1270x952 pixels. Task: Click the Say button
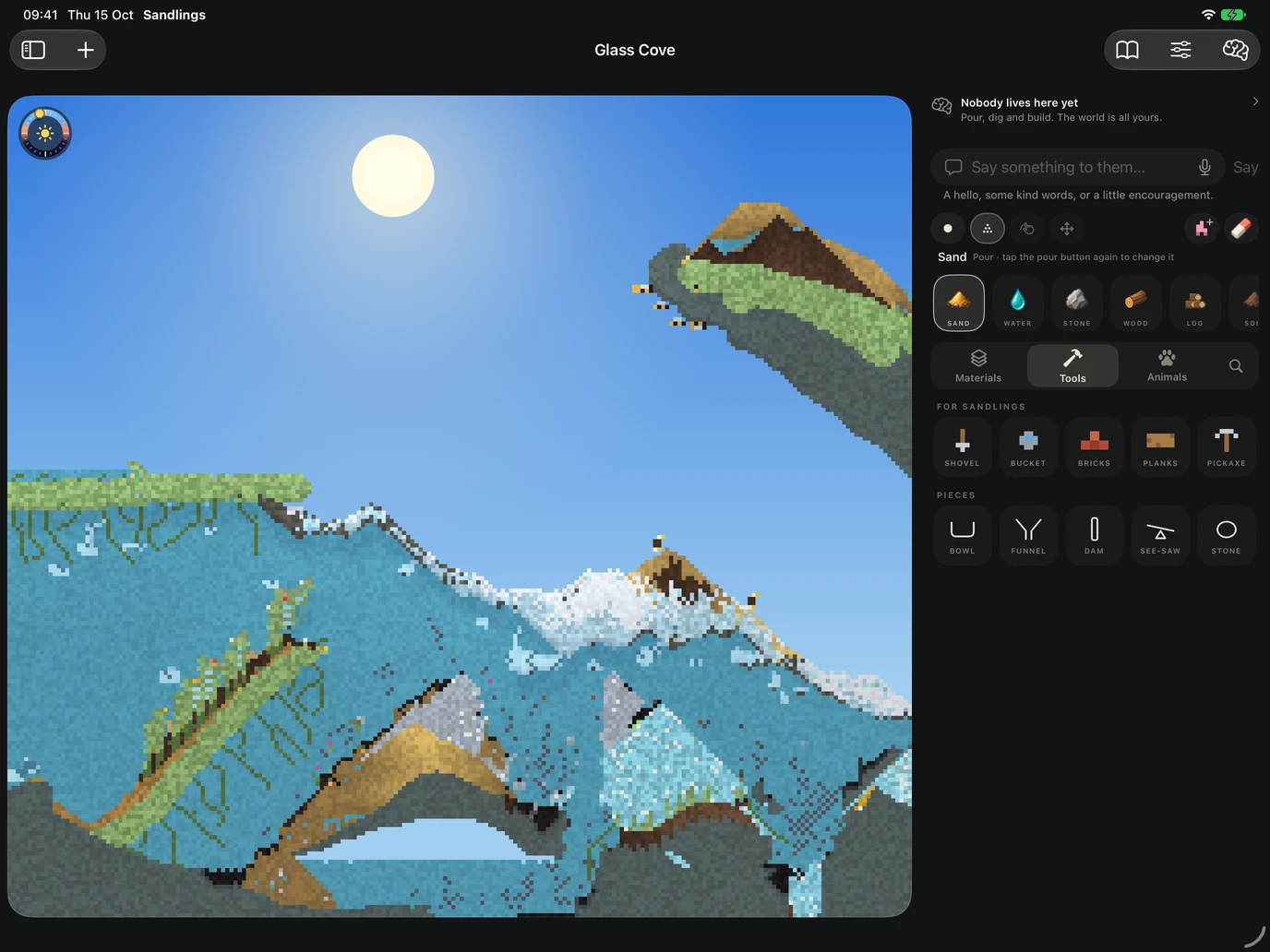click(x=1246, y=167)
